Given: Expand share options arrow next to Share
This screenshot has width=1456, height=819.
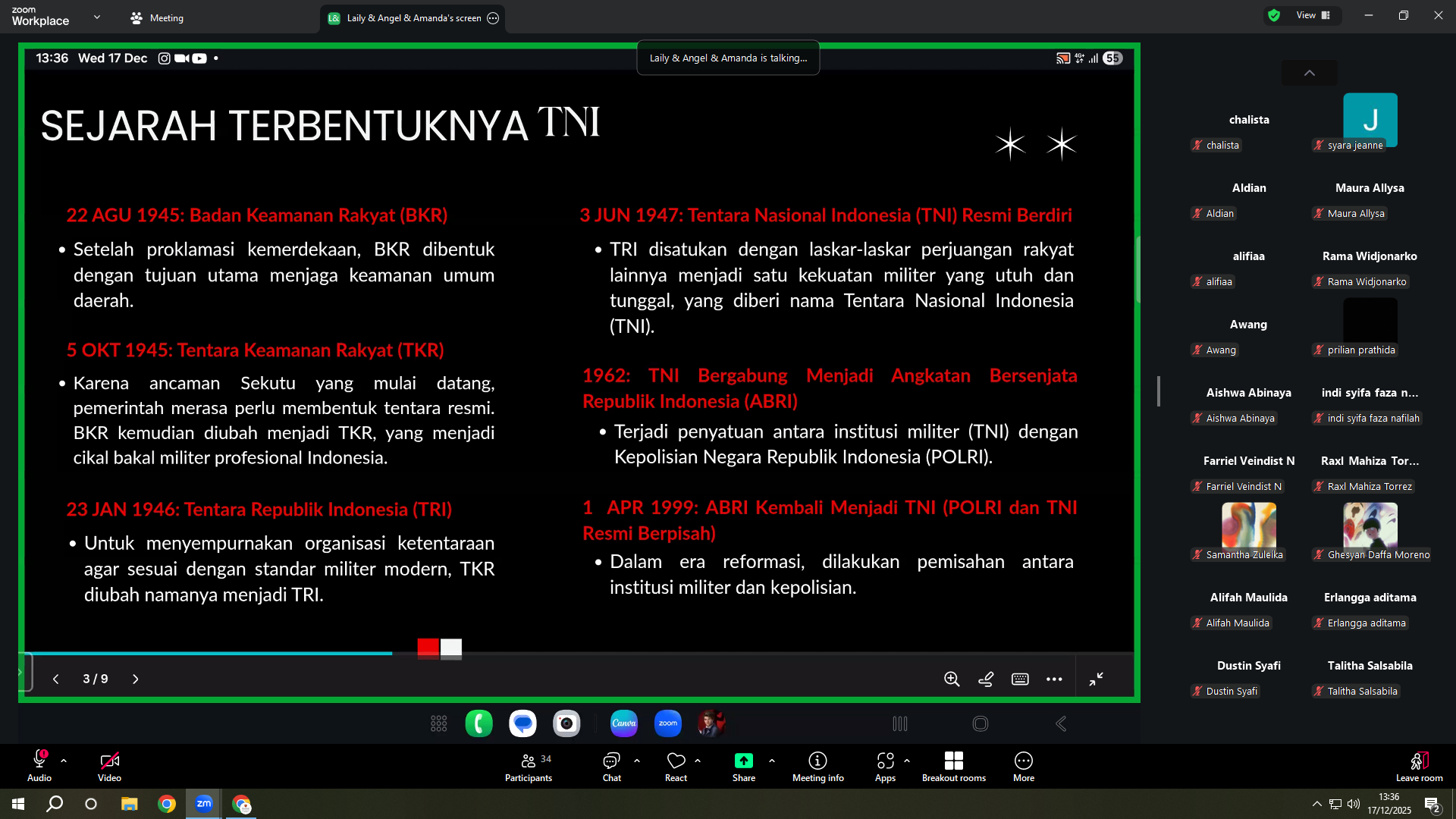Looking at the screenshot, I should click(x=772, y=761).
